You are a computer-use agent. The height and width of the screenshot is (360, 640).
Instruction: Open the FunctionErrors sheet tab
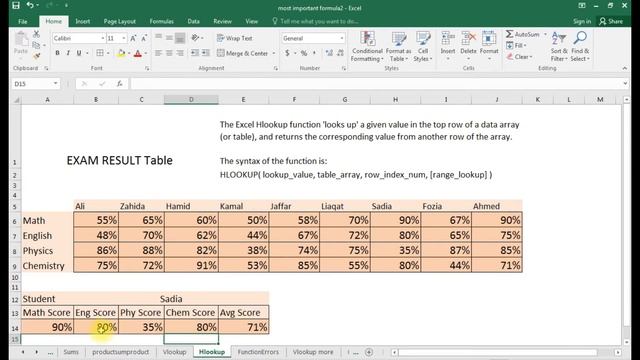pos(258,352)
